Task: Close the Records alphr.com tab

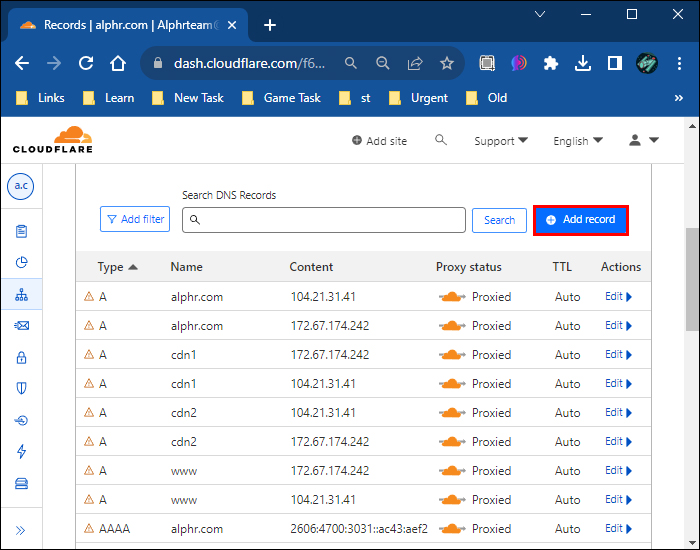Action: tap(232, 25)
